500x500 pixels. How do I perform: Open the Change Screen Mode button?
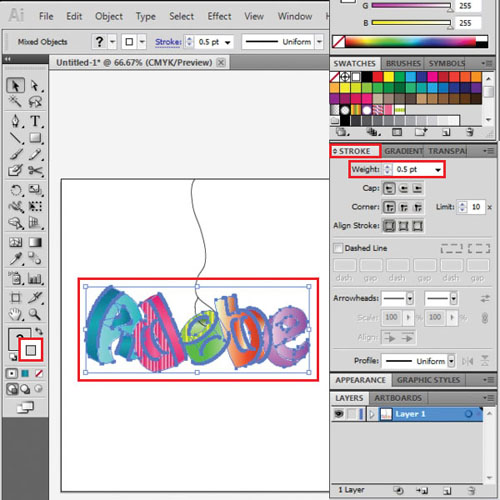[25, 407]
